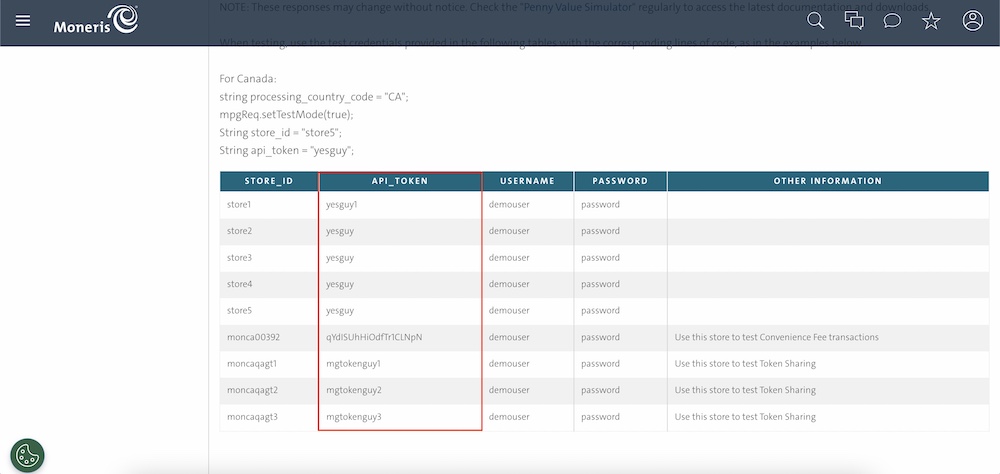Click the monca00392 store ID cell
This screenshot has width=1000, height=474.
point(253,337)
